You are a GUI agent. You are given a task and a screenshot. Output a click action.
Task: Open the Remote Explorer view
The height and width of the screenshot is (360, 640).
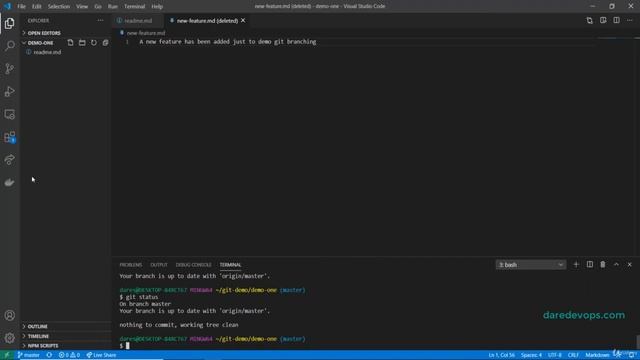pos(10,114)
